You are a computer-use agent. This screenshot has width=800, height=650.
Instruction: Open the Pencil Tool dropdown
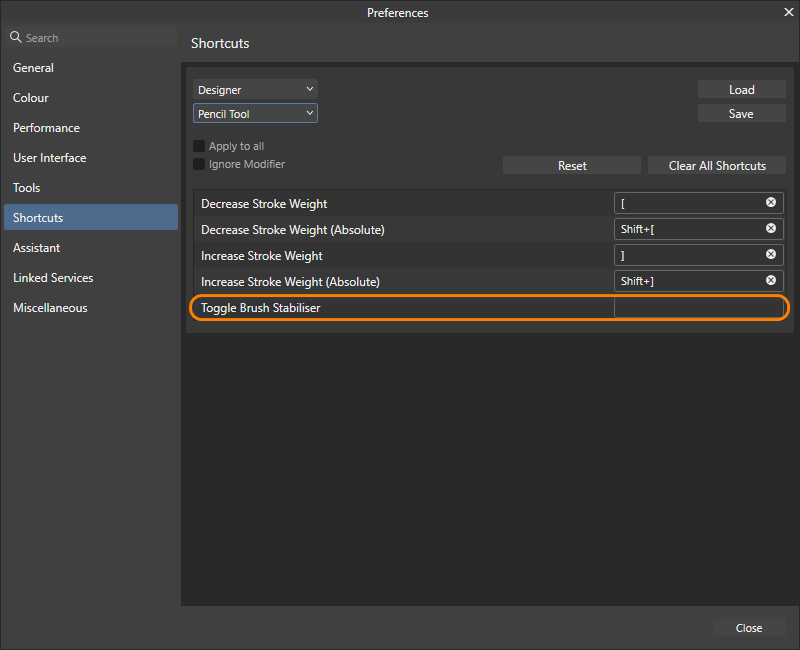click(x=255, y=112)
